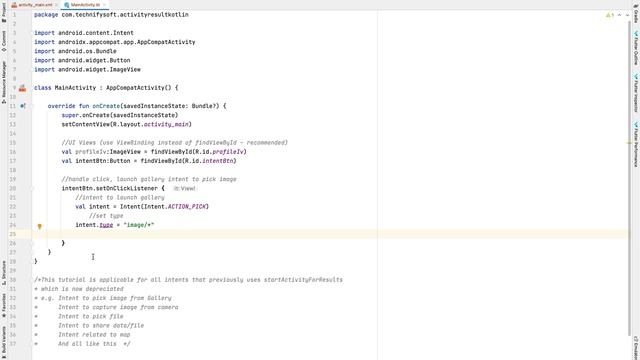The width and height of the screenshot is (640, 360).
Task: Click line number 1 in the gutter
Action: pos(14,15)
